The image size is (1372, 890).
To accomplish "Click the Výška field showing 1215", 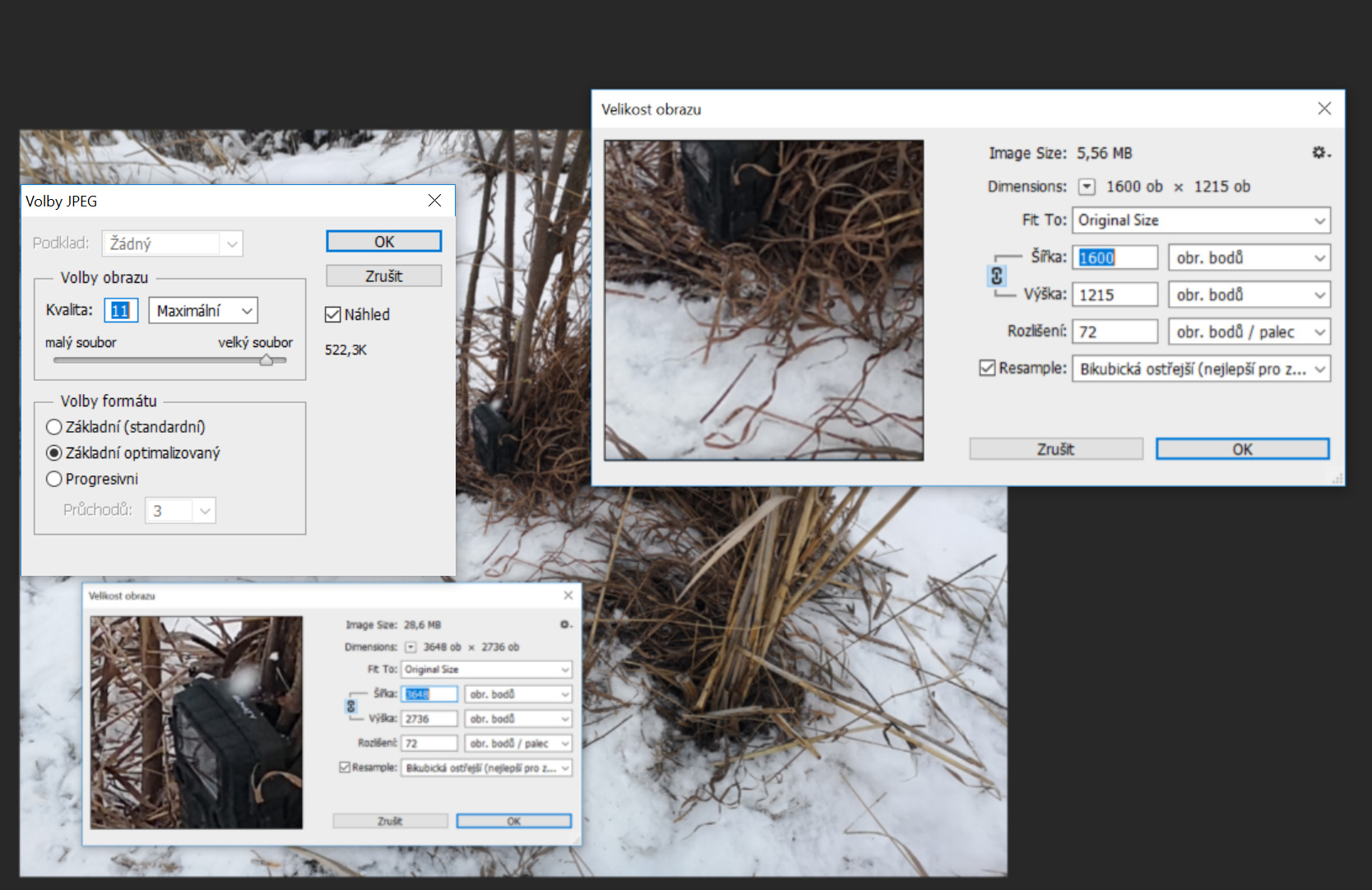I will [1115, 294].
